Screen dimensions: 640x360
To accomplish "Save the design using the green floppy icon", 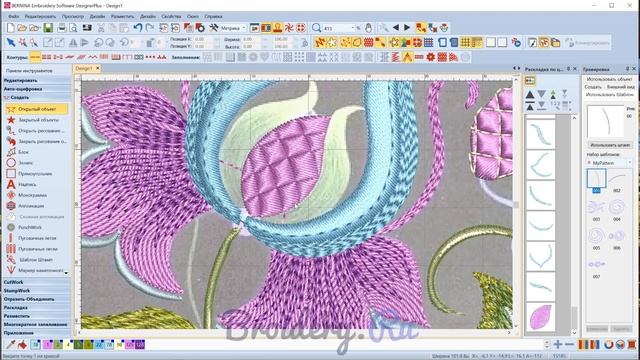I will (48, 28).
